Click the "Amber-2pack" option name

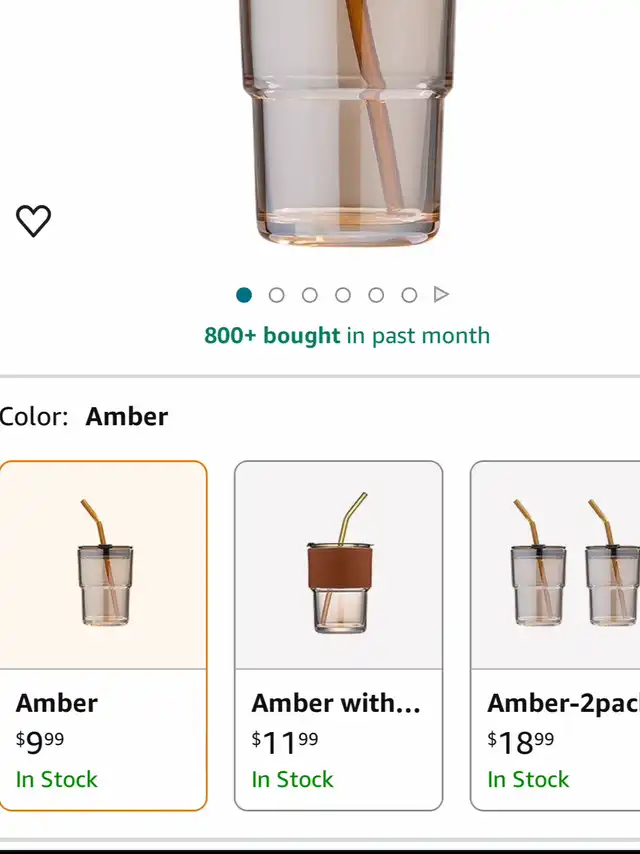click(x=562, y=703)
